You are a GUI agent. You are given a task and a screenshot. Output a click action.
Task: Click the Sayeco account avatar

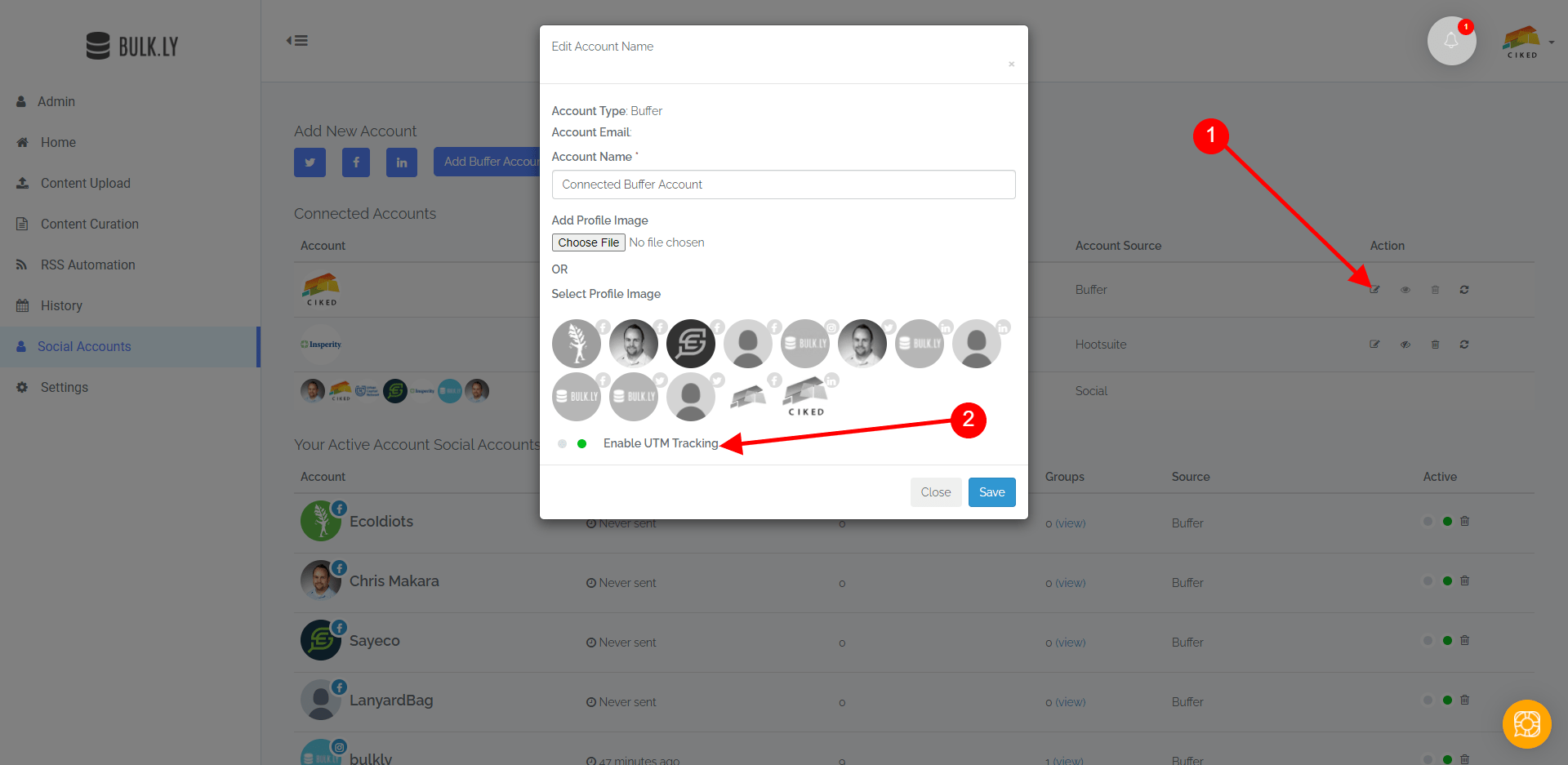[x=321, y=640]
